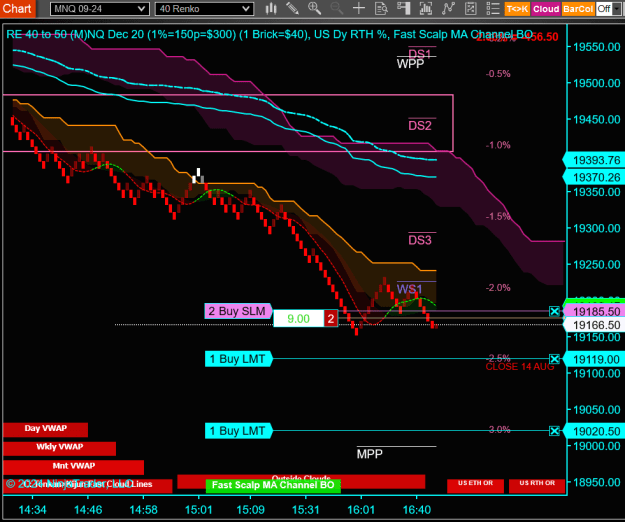The width and height of the screenshot is (625, 522).
Task: Click the 19393.76 cyan price marker
Action: [x=594, y=160]
